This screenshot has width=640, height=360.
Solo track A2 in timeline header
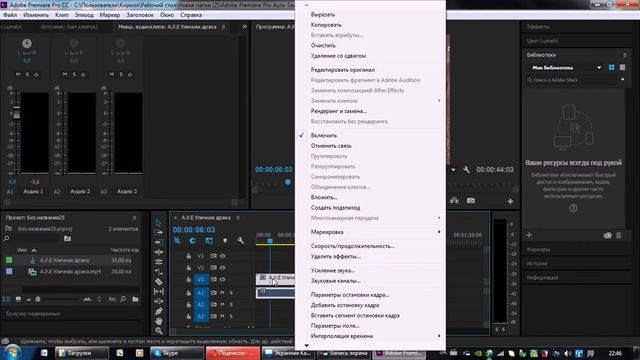(231, 304)
